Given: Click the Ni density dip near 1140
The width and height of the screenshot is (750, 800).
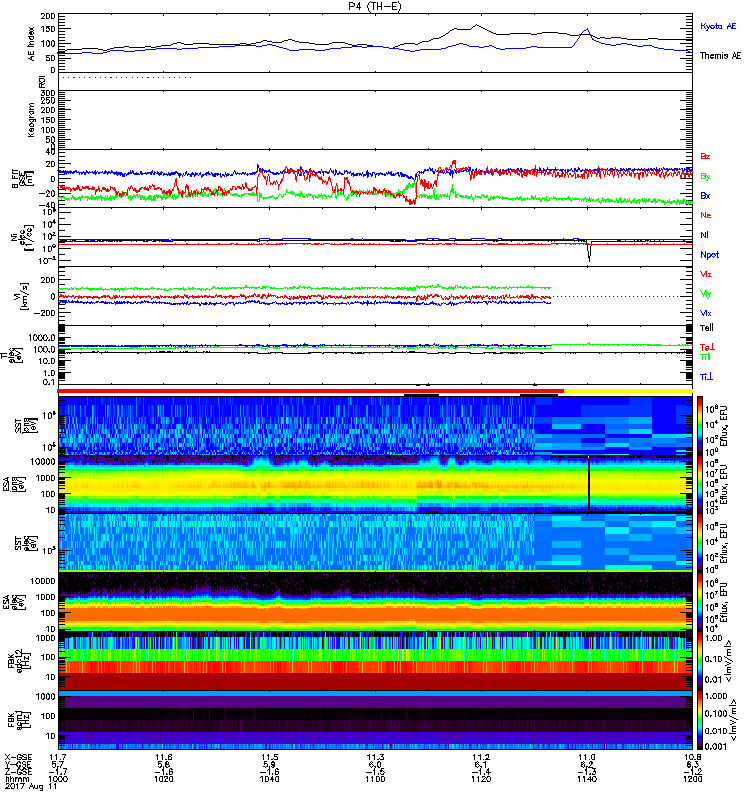Looking at the screenshot, I should (x=590, y=252).
